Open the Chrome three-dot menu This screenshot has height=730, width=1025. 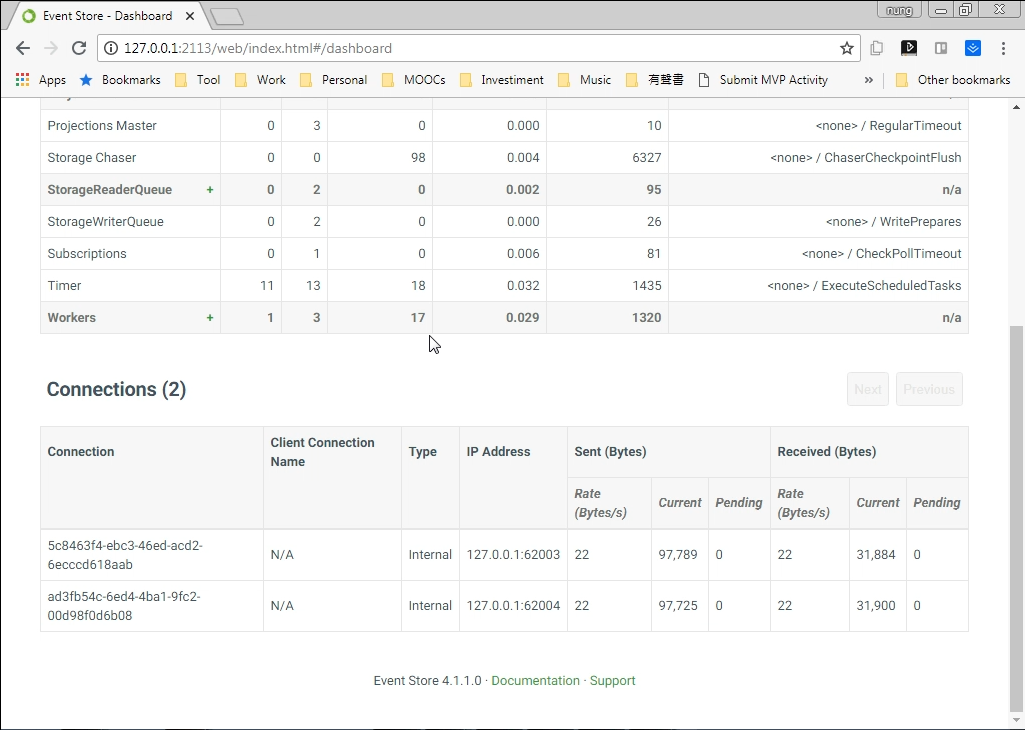click(x=1003, y=48)
